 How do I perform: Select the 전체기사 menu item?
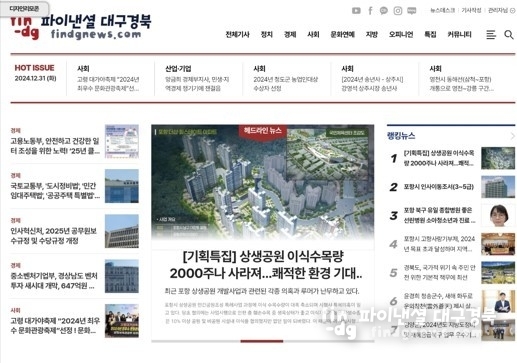click(x=237, y=34)
